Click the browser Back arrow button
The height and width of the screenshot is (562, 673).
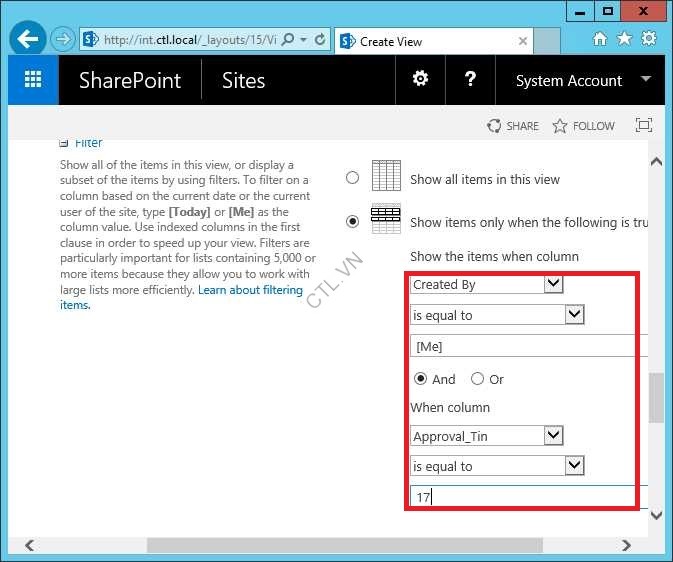(28, 40)
